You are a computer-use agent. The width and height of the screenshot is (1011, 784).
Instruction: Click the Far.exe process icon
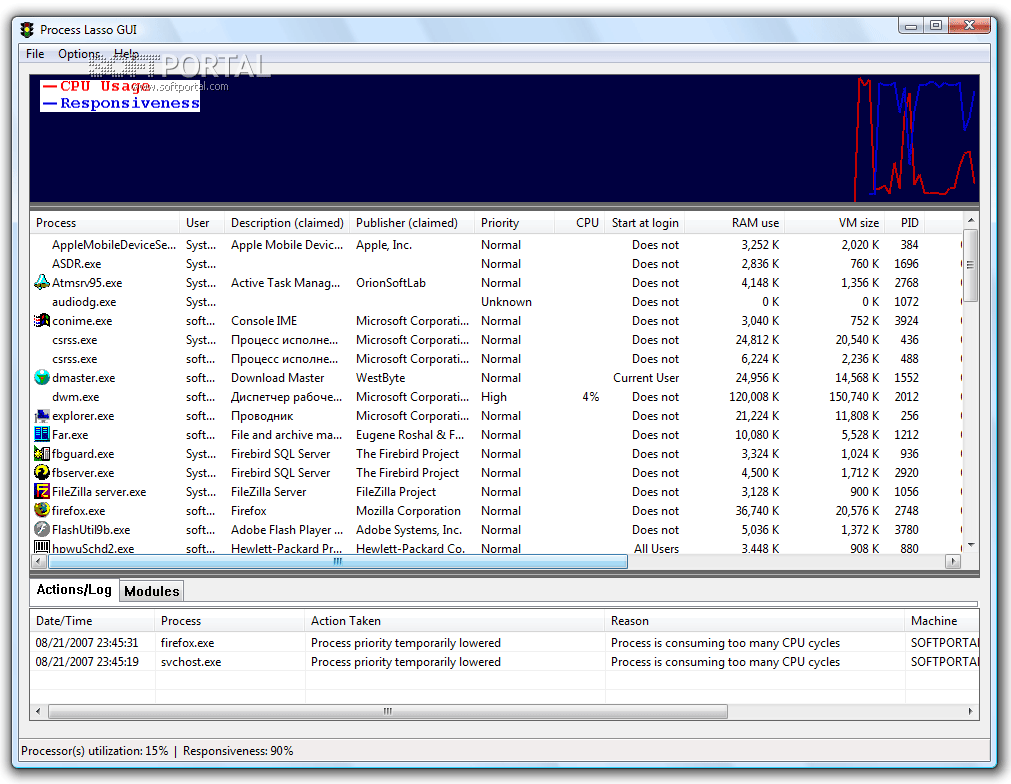click(42, 434)
